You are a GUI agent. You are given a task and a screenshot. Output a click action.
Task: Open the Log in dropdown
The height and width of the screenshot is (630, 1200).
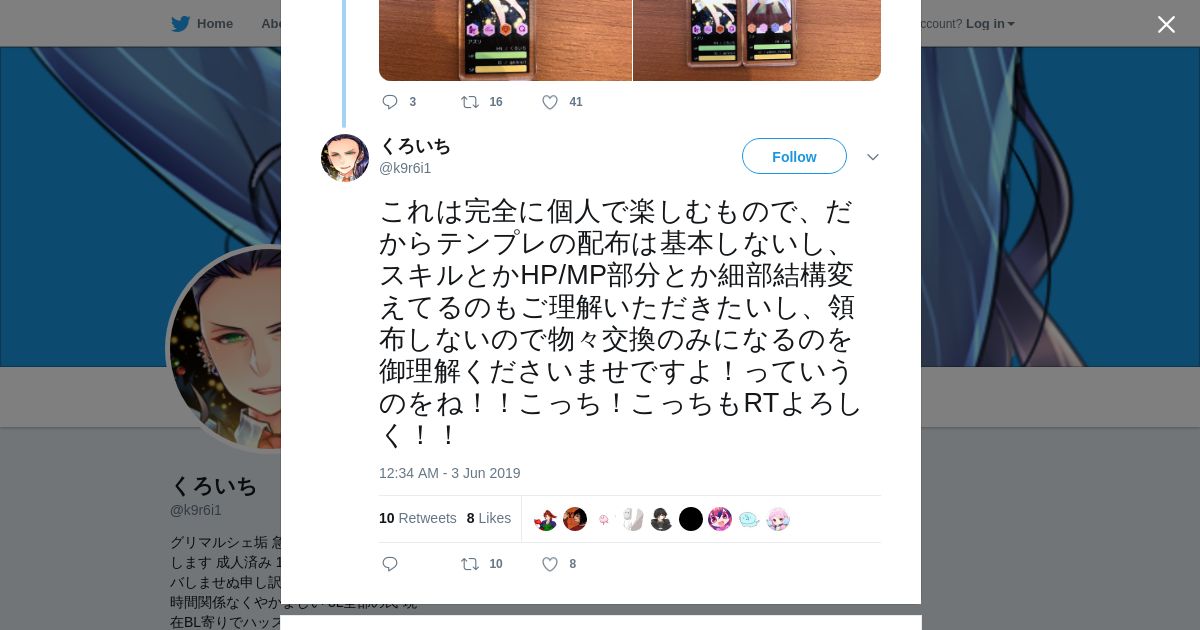pos(990,23)
